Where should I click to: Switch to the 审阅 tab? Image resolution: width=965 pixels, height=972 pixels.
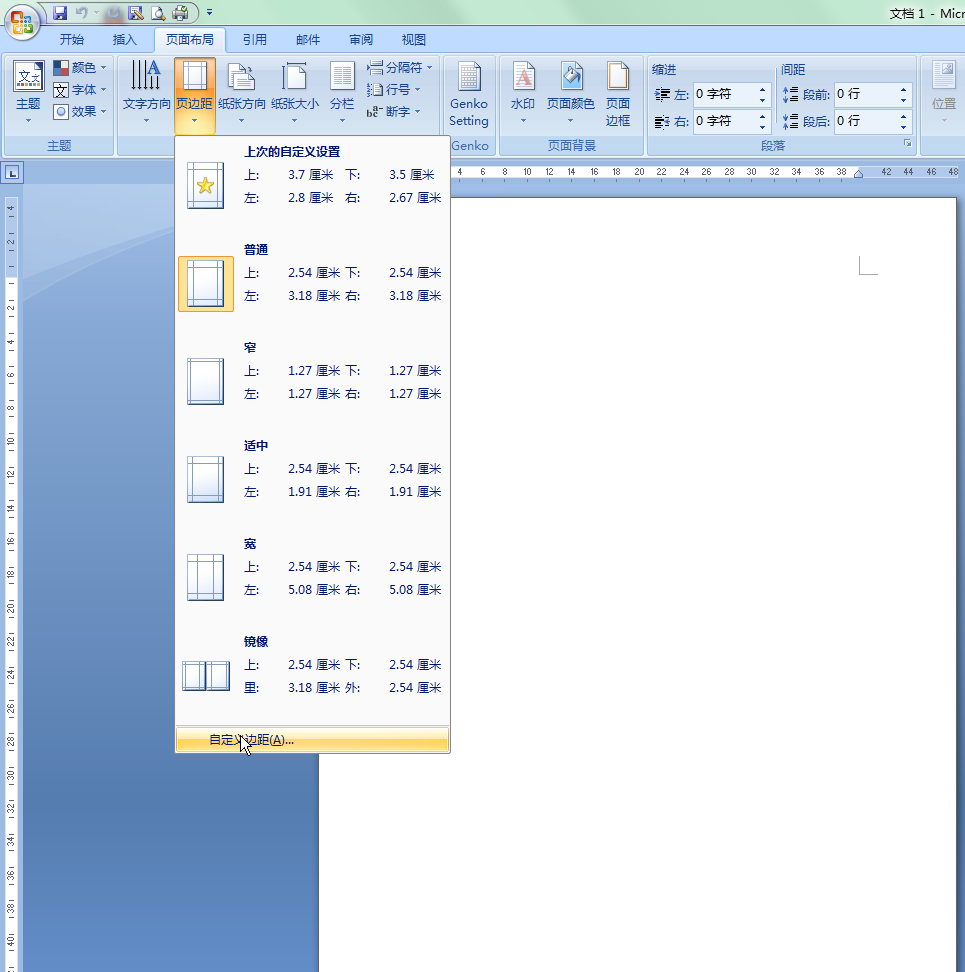361,40
